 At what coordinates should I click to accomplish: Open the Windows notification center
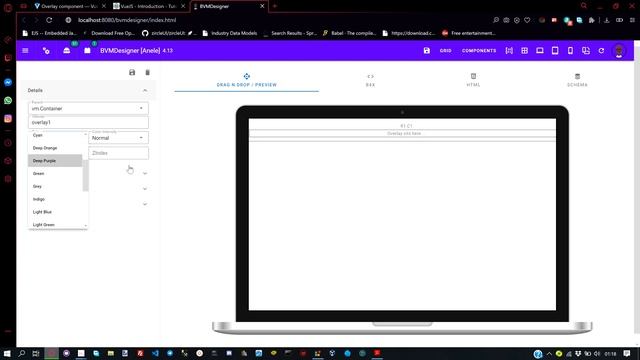627,353
